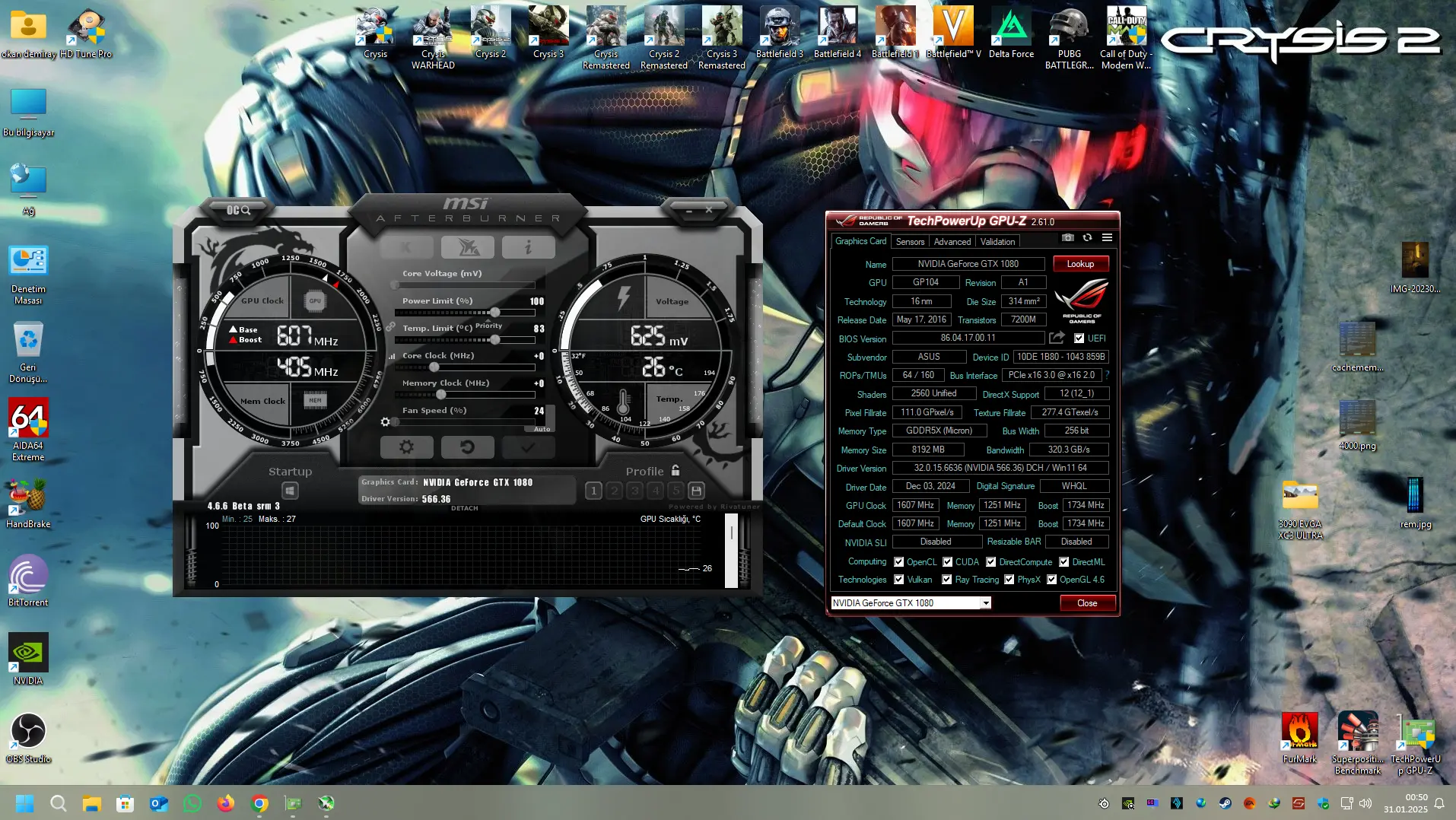
Task: Open the Validation tab in GPU-Z
Action: coord(997,242)
